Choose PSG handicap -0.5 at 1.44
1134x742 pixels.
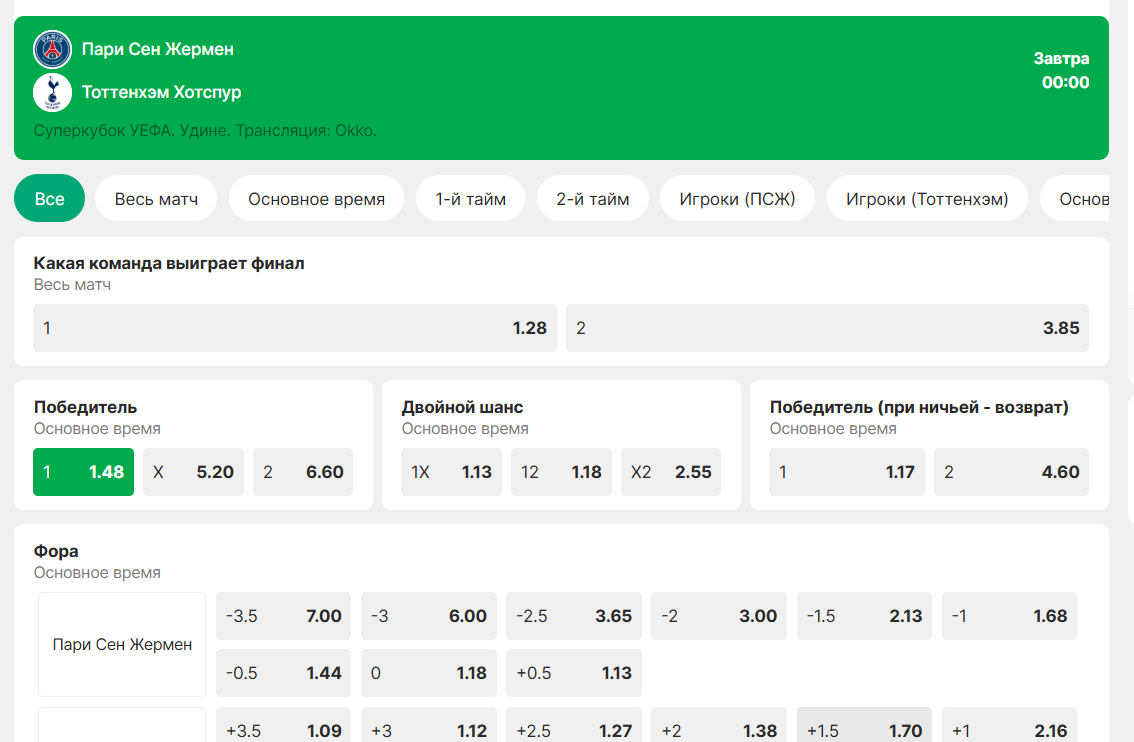point(284,673)
